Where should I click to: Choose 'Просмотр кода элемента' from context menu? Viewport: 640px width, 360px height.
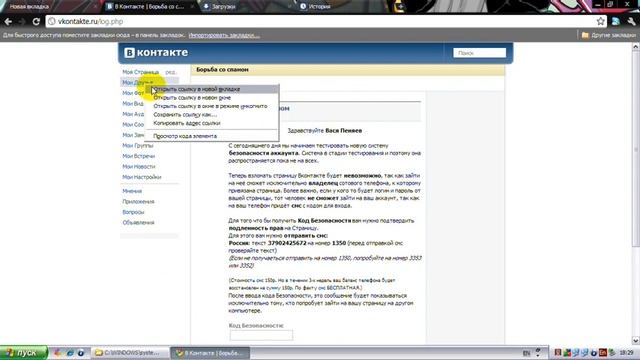(x=212, y=136)
